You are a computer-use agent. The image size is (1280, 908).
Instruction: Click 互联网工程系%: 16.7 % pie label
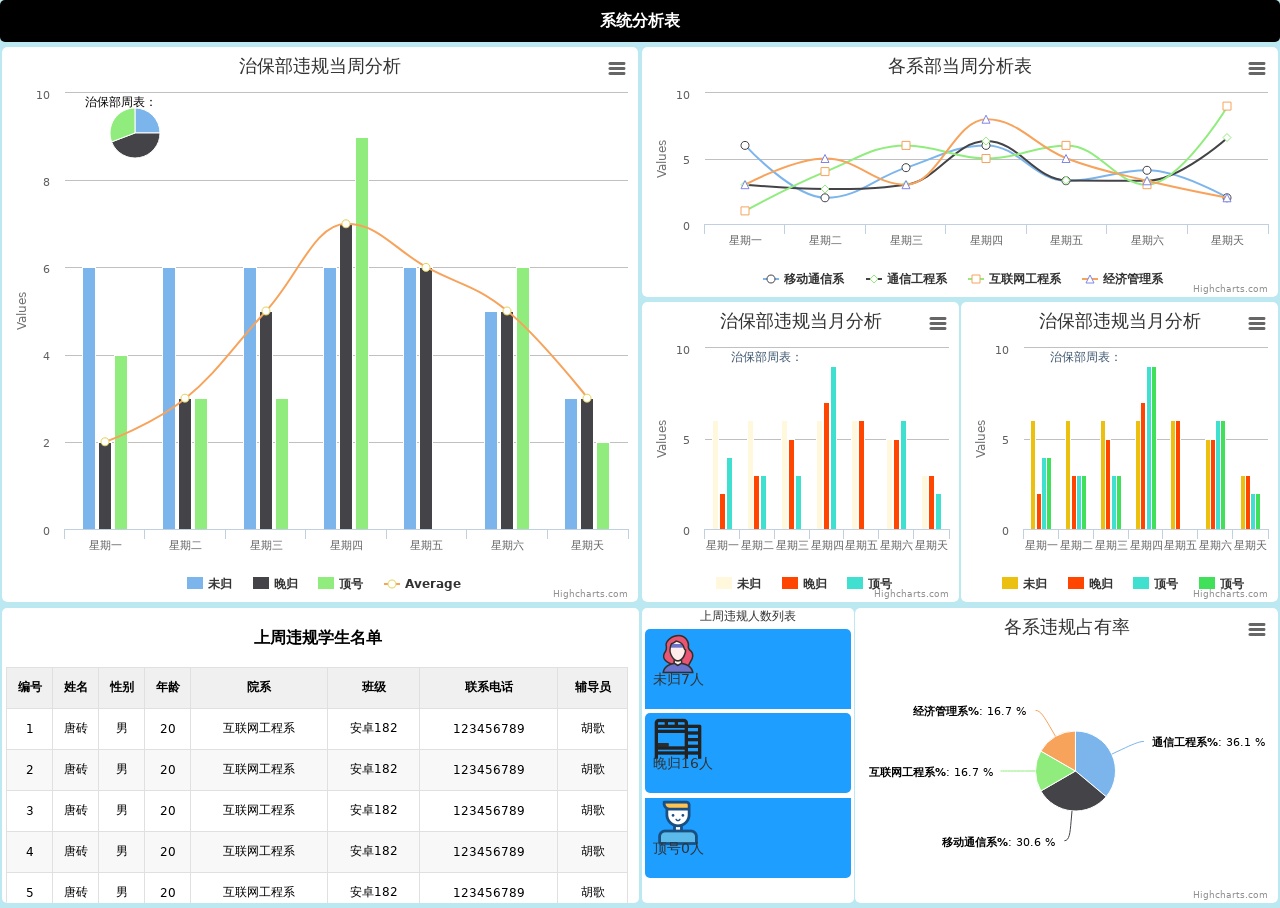931,773
